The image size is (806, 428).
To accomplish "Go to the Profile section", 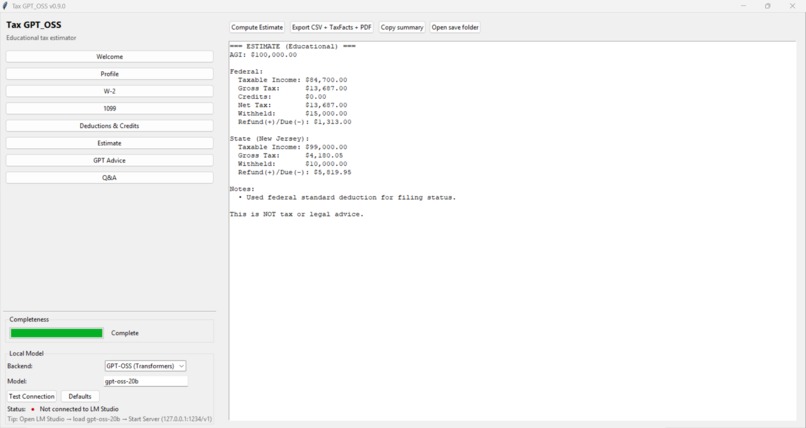I will coord(109,74).
